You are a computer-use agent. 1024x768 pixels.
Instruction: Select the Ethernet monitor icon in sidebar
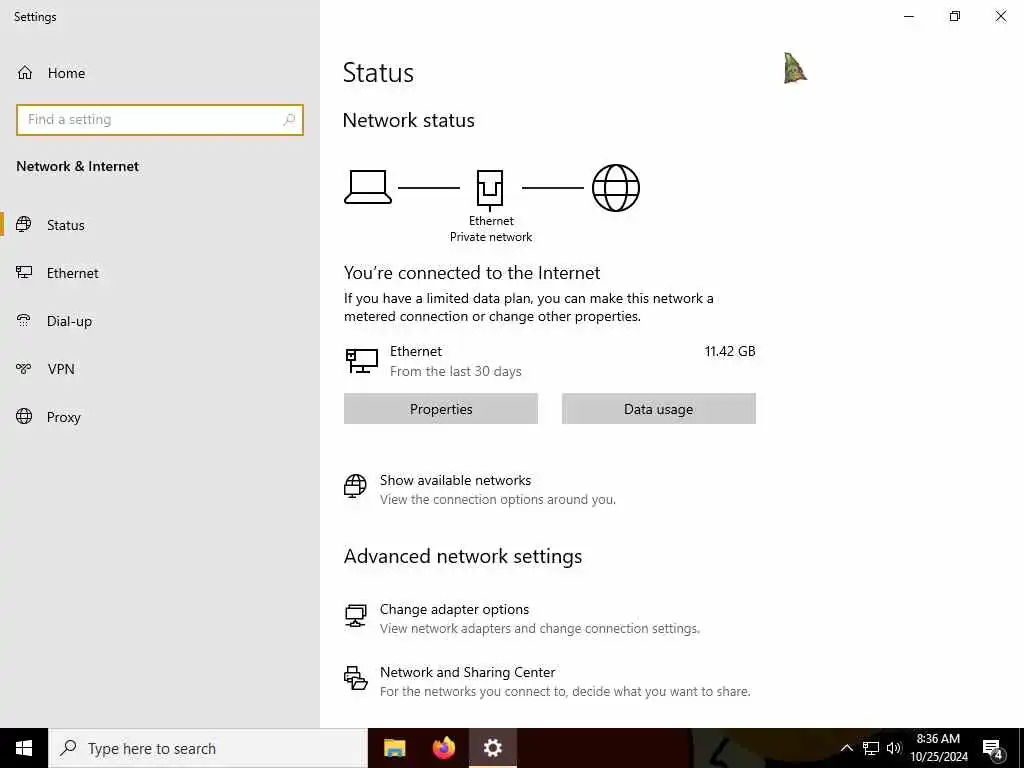pyautogui.click(x=24, y=272)
